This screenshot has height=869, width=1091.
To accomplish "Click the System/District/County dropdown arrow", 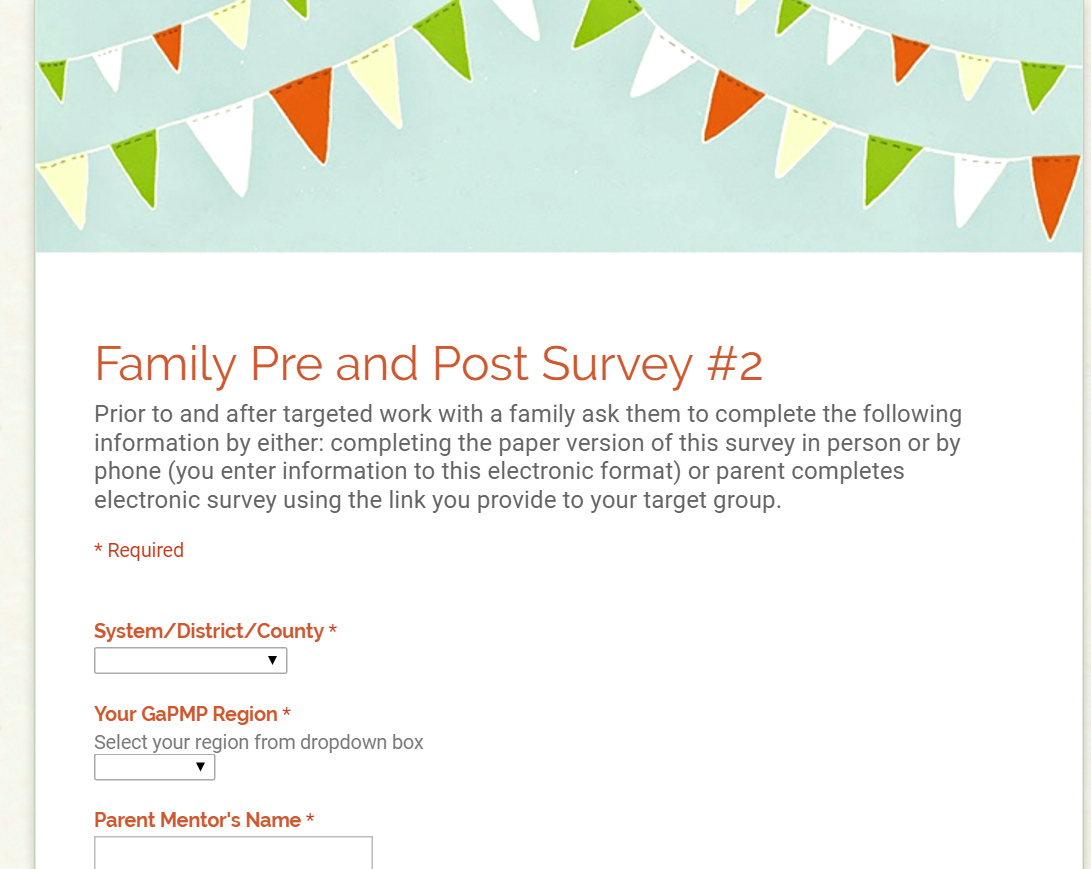I will tap(272, 660).
